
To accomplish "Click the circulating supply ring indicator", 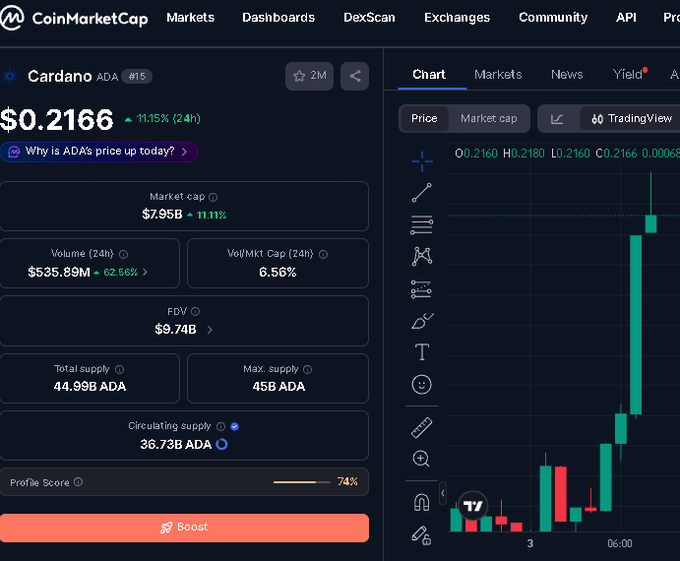I will 222,444.
